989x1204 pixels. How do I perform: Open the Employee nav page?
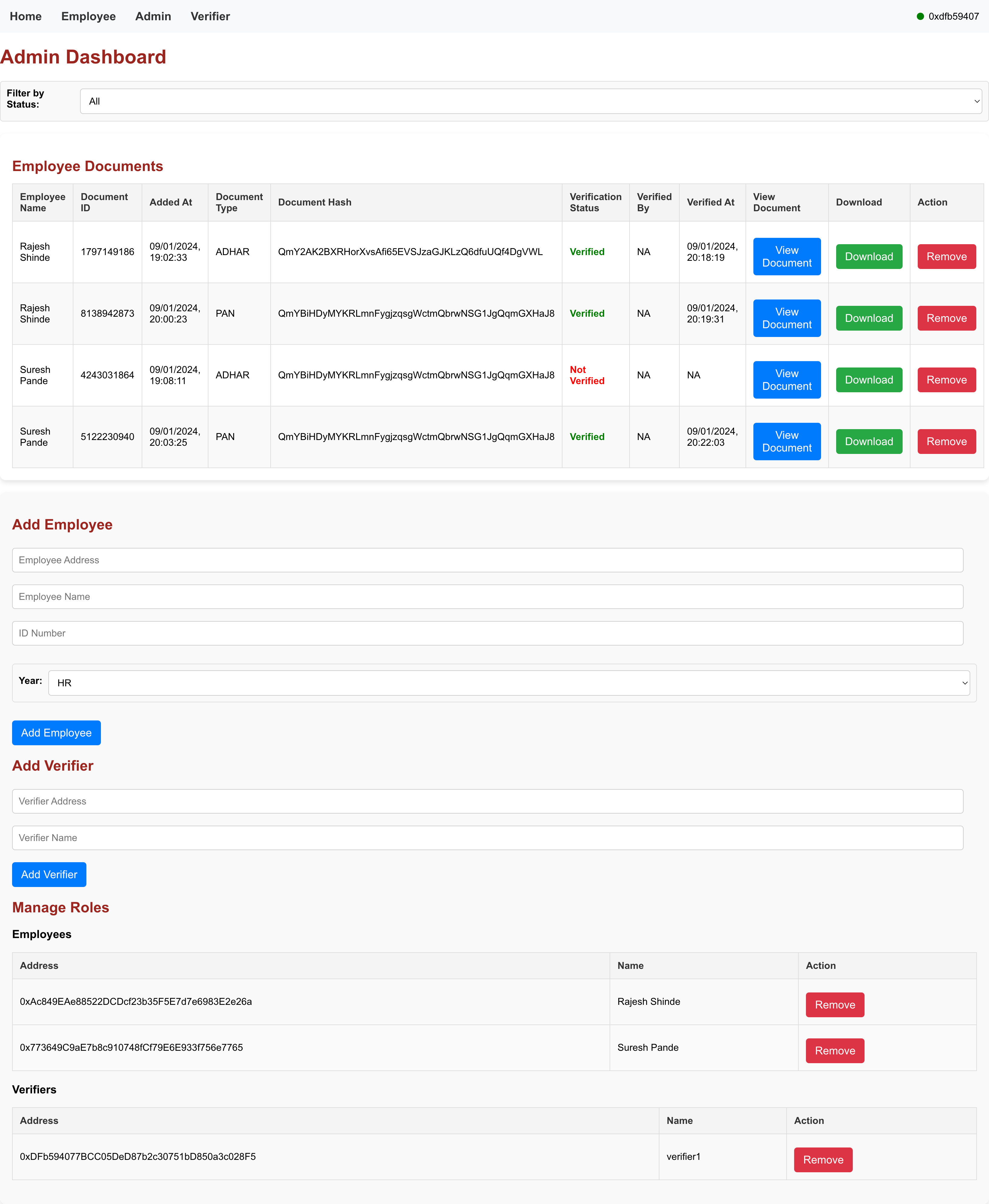[x=88, y=17]
